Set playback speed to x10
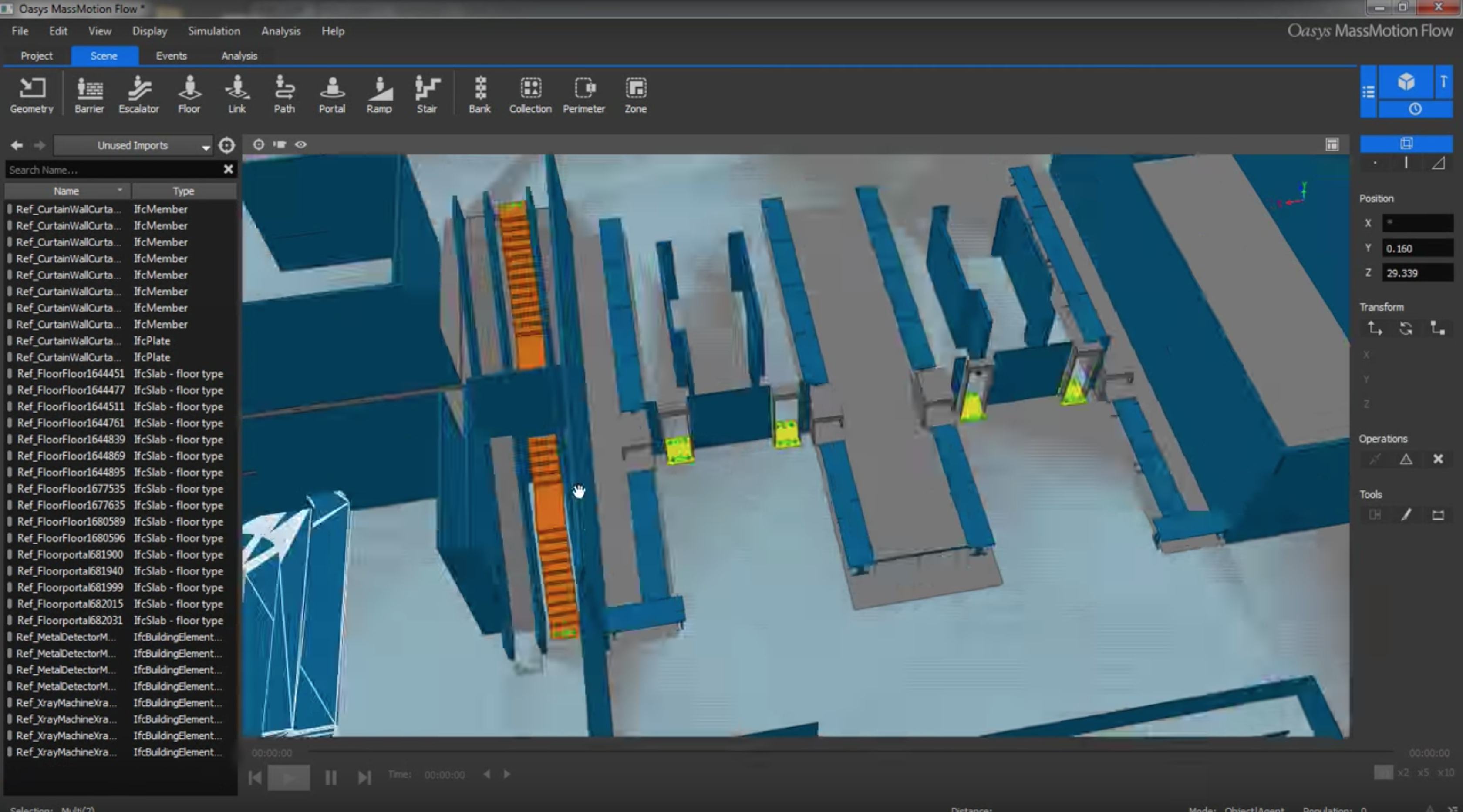Image resolution: width=1463 pixels, height=812 pixels. [1446, 772]
